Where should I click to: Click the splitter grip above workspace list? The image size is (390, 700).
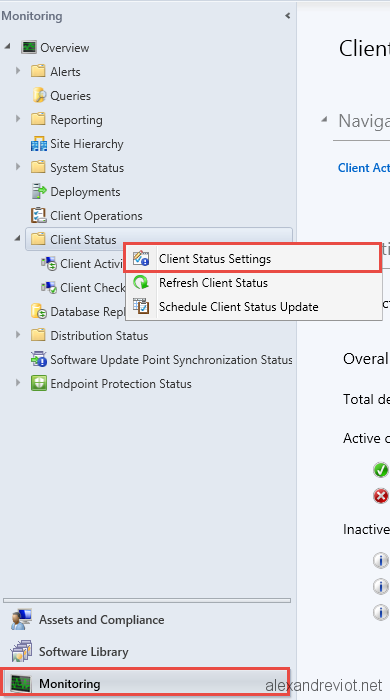(x=147, y=600)
